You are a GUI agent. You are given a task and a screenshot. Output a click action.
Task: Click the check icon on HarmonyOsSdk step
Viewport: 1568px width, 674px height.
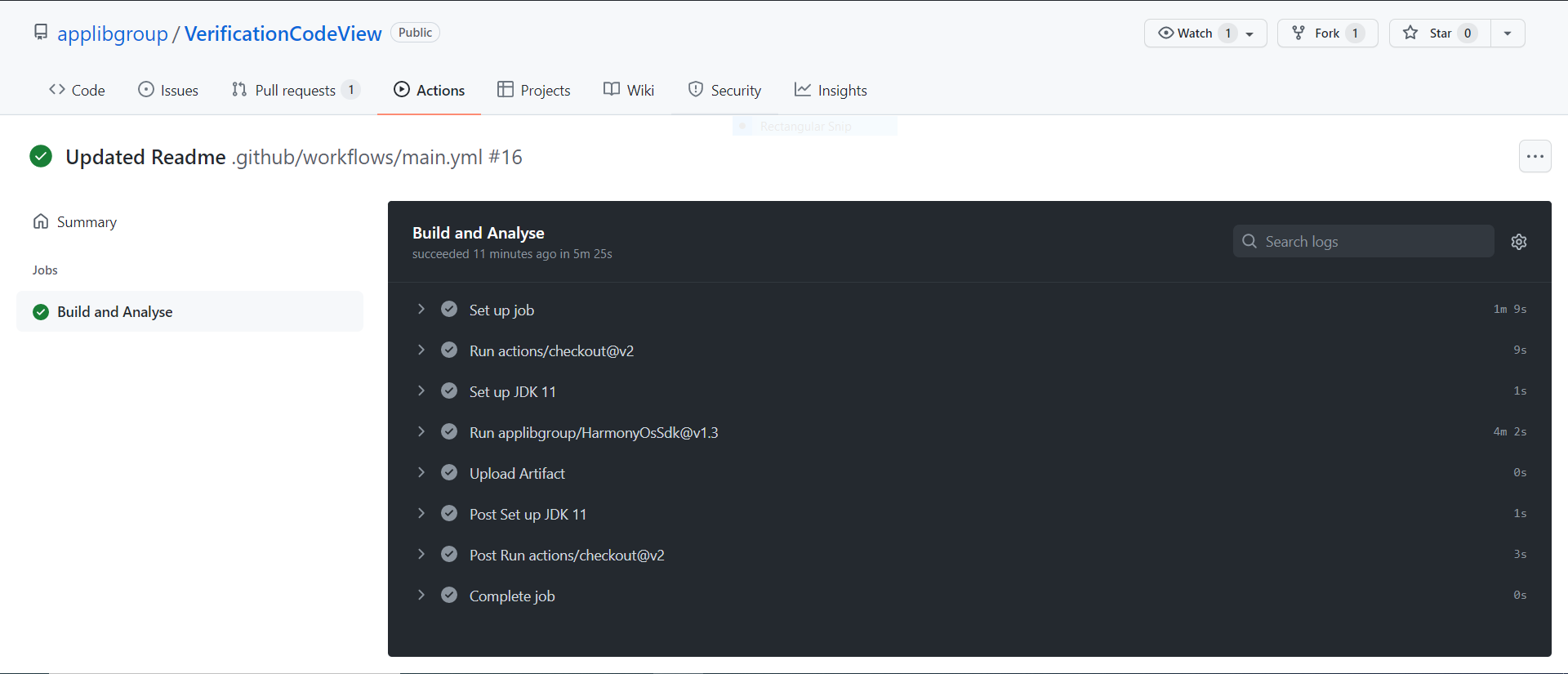449,431
